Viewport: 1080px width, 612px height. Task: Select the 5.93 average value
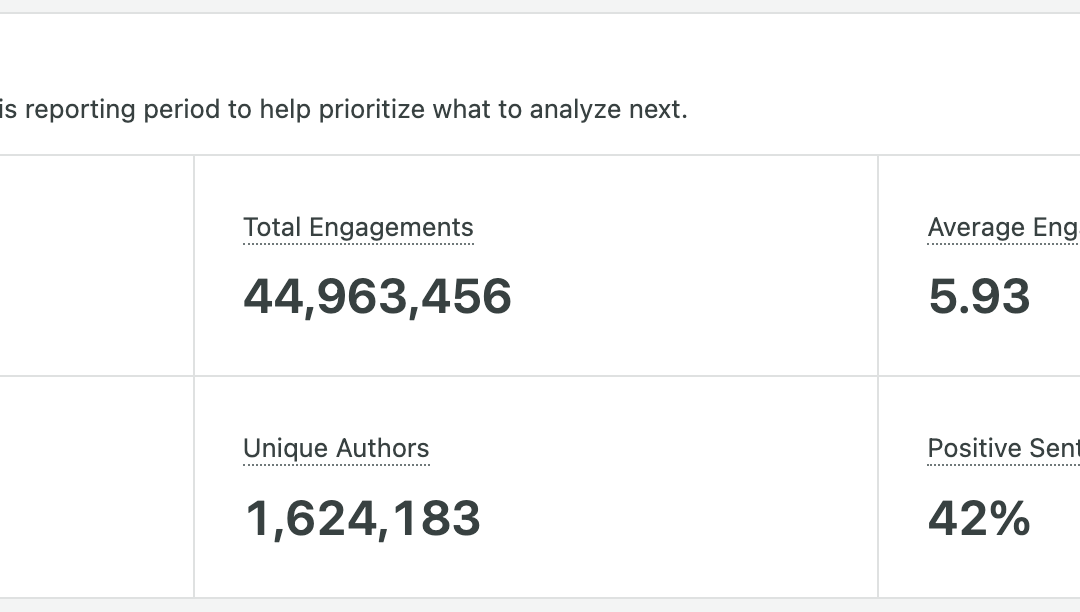point(979,297)
